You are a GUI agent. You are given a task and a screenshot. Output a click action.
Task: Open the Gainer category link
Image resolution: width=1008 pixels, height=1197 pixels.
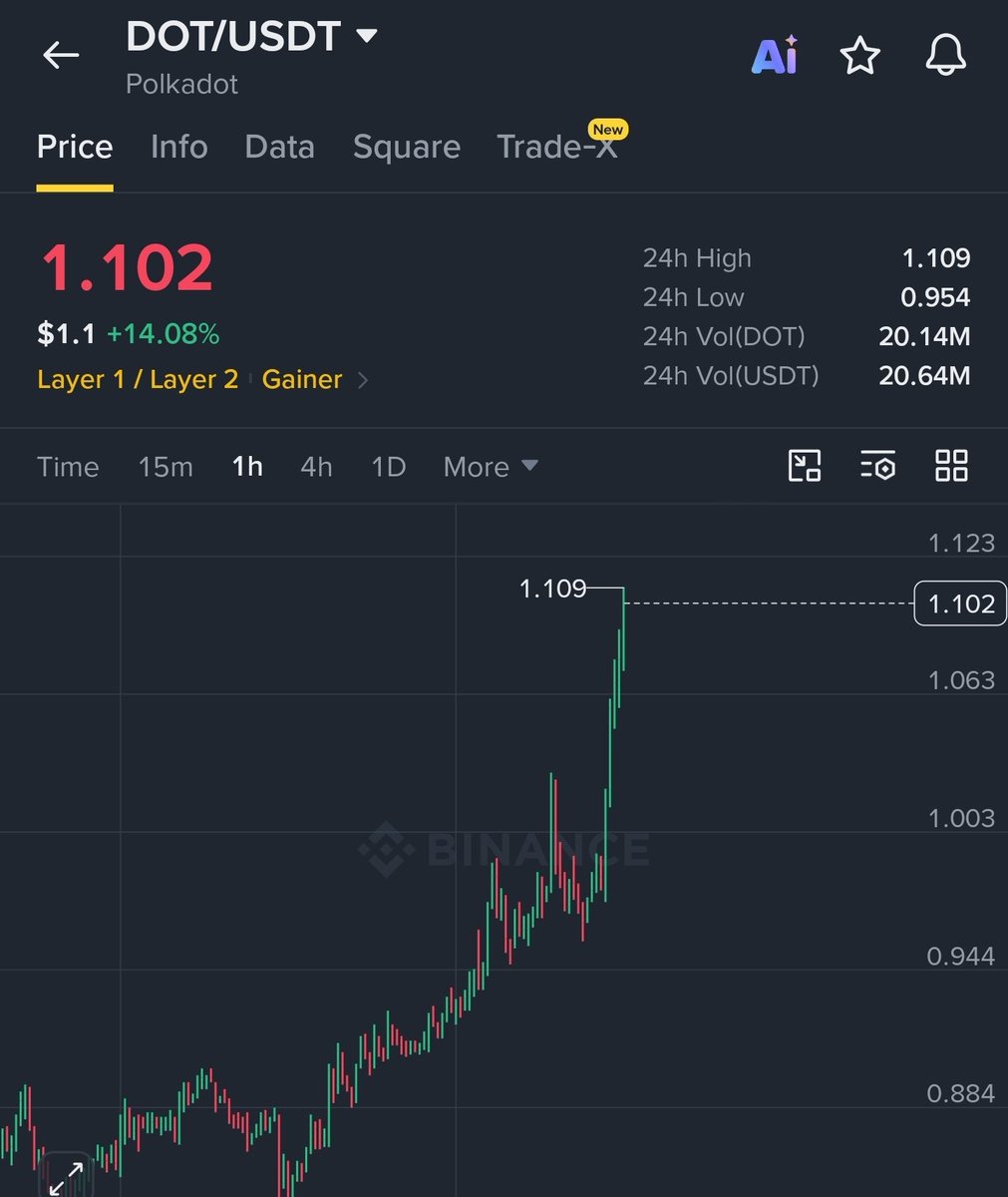[x=302, y=380]
